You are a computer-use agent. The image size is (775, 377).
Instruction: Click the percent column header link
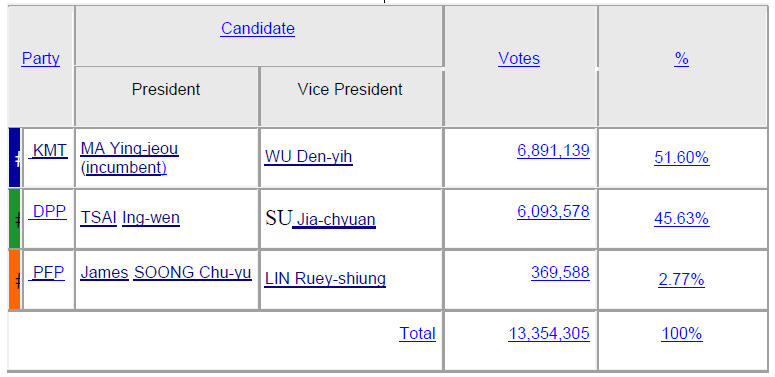[682, 59]
